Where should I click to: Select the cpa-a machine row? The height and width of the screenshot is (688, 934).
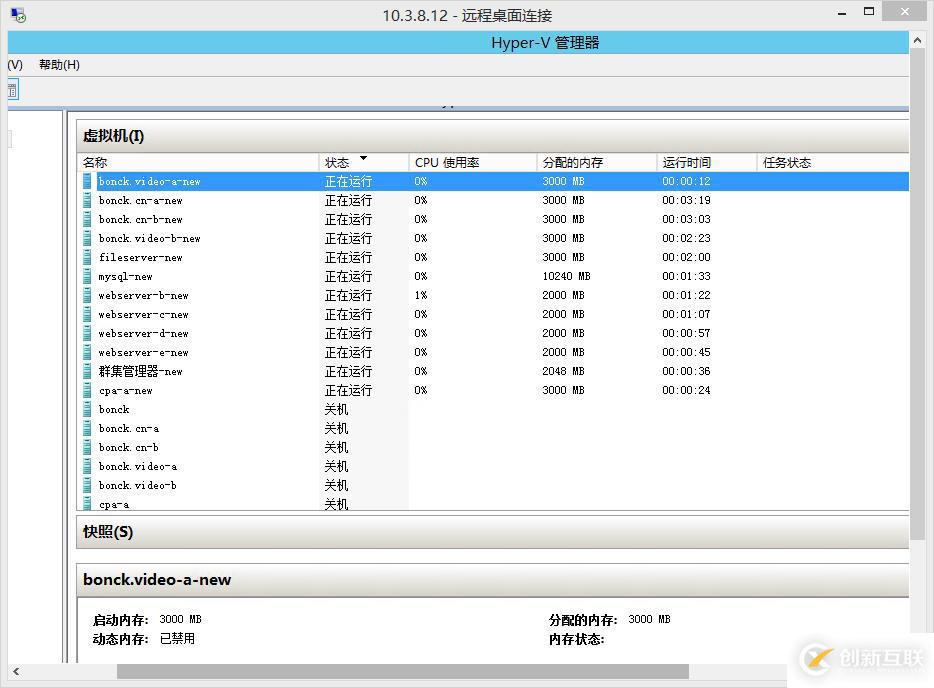[493, 503]
